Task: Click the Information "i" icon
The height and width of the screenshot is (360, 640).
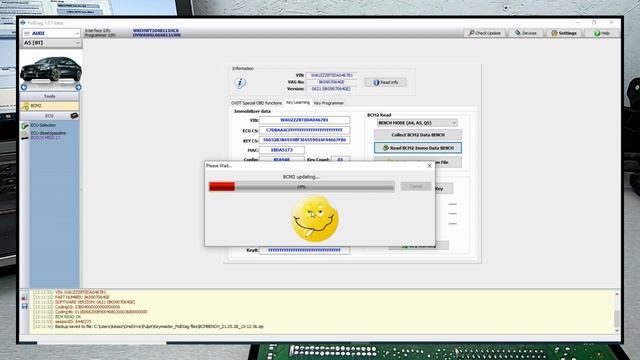Action: click(x=240, y=83)
